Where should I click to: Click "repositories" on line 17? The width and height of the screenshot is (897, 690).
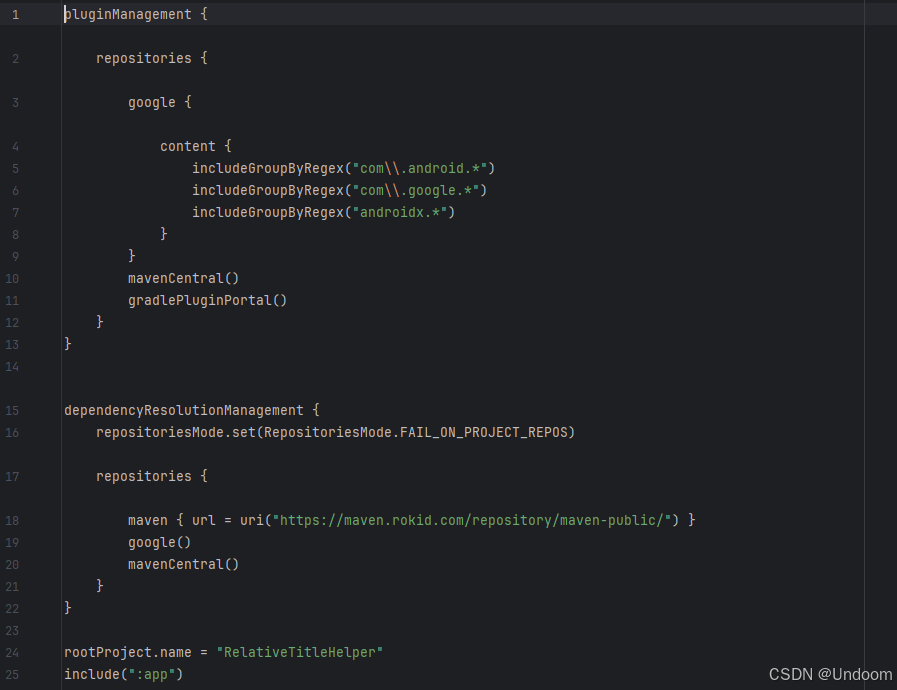[x=144, y=476]
